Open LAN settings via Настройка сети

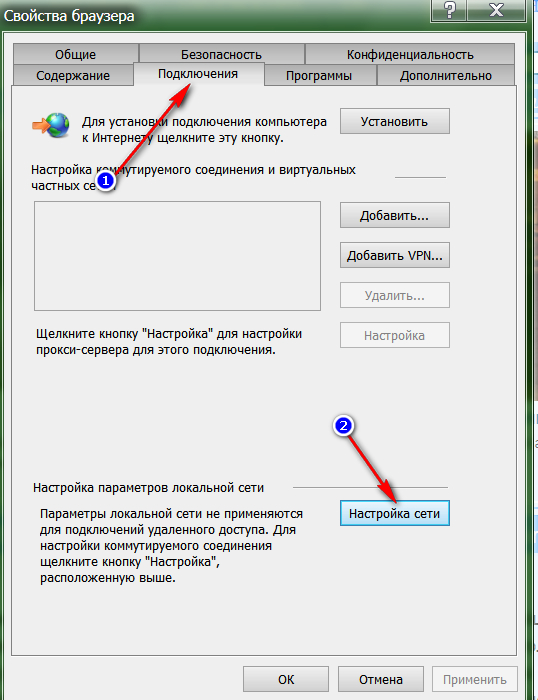[395, 513]
